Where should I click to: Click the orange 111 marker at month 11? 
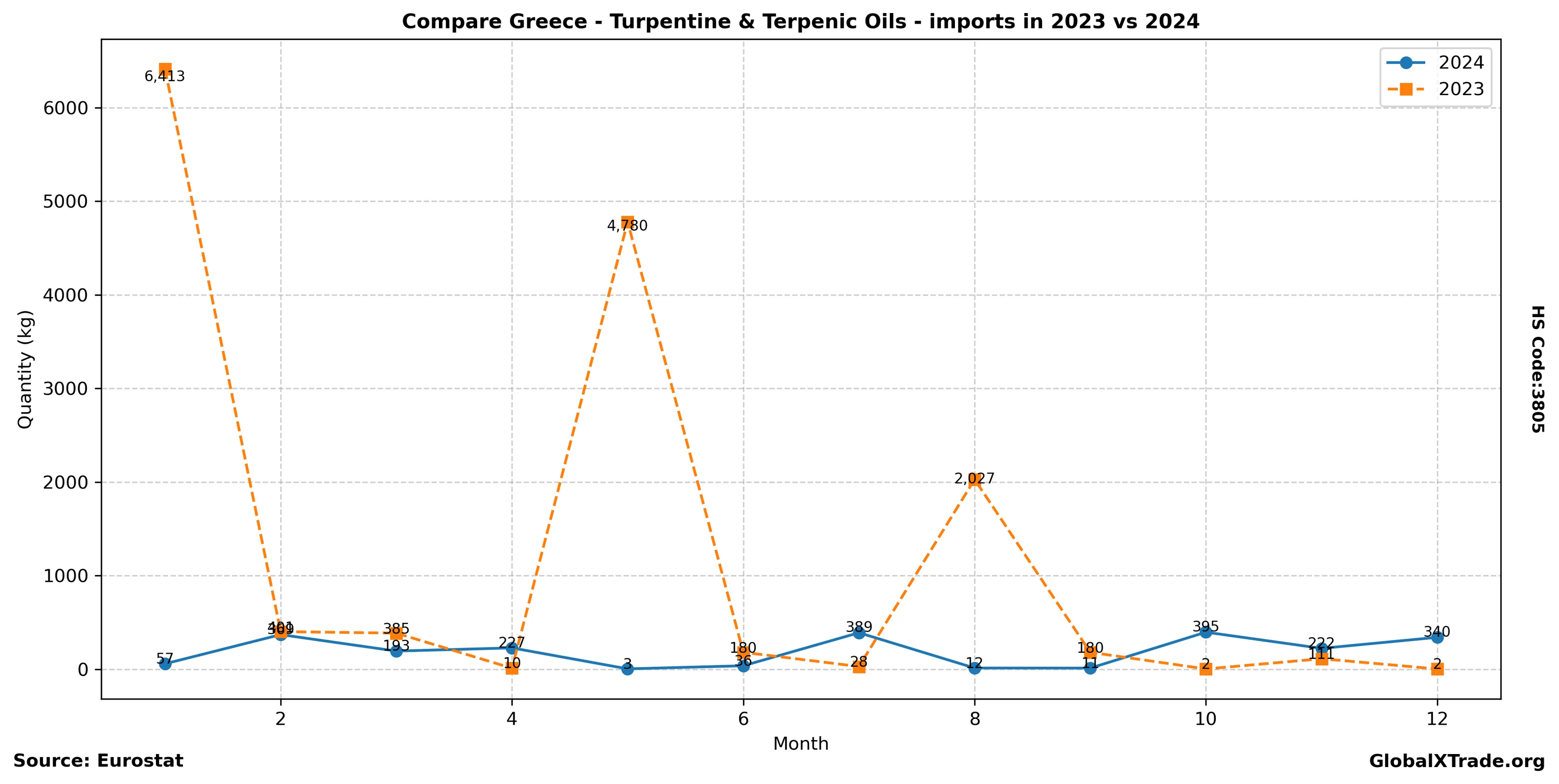point(1322,659)
